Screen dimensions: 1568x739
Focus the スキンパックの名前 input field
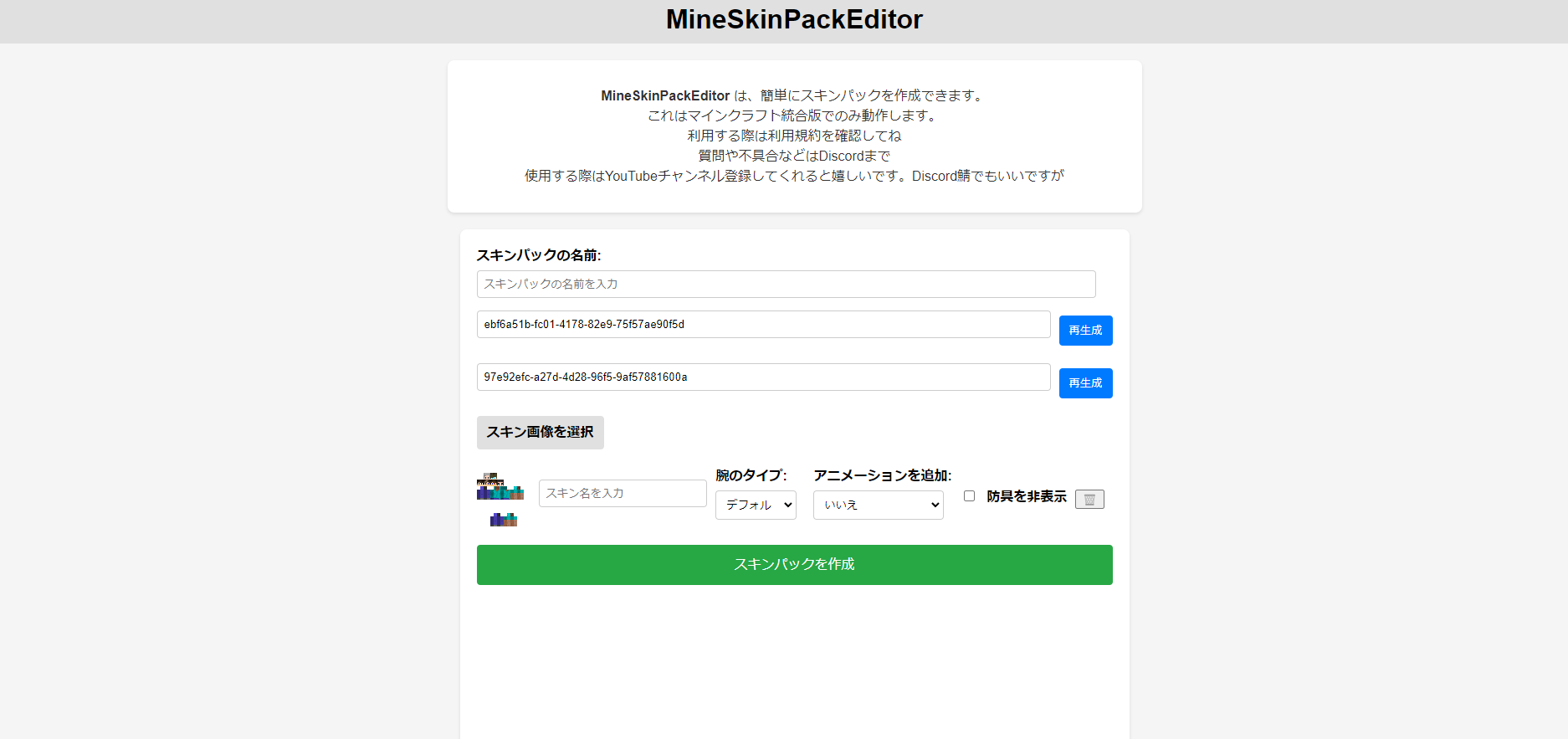(786, 285)
